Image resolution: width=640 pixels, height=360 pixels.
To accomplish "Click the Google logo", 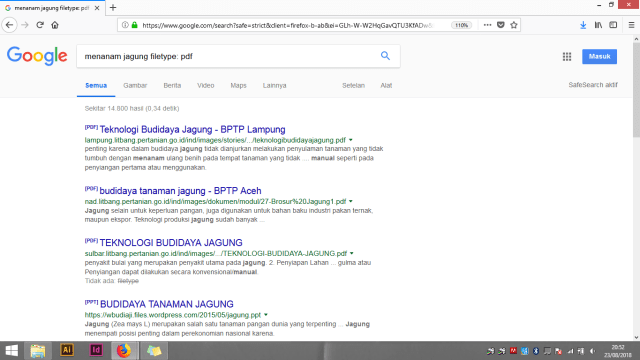I will click(x=37, y=56).
